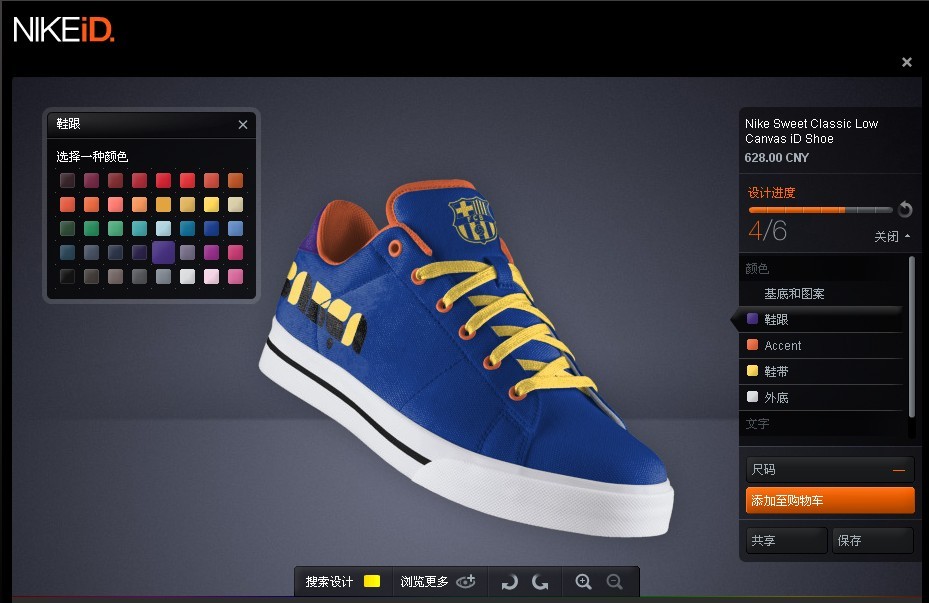Open the 浏览更多 browse gallery icon
Image resolution: width=929 pixels, height=603 pixels.
tap(465, 581)
